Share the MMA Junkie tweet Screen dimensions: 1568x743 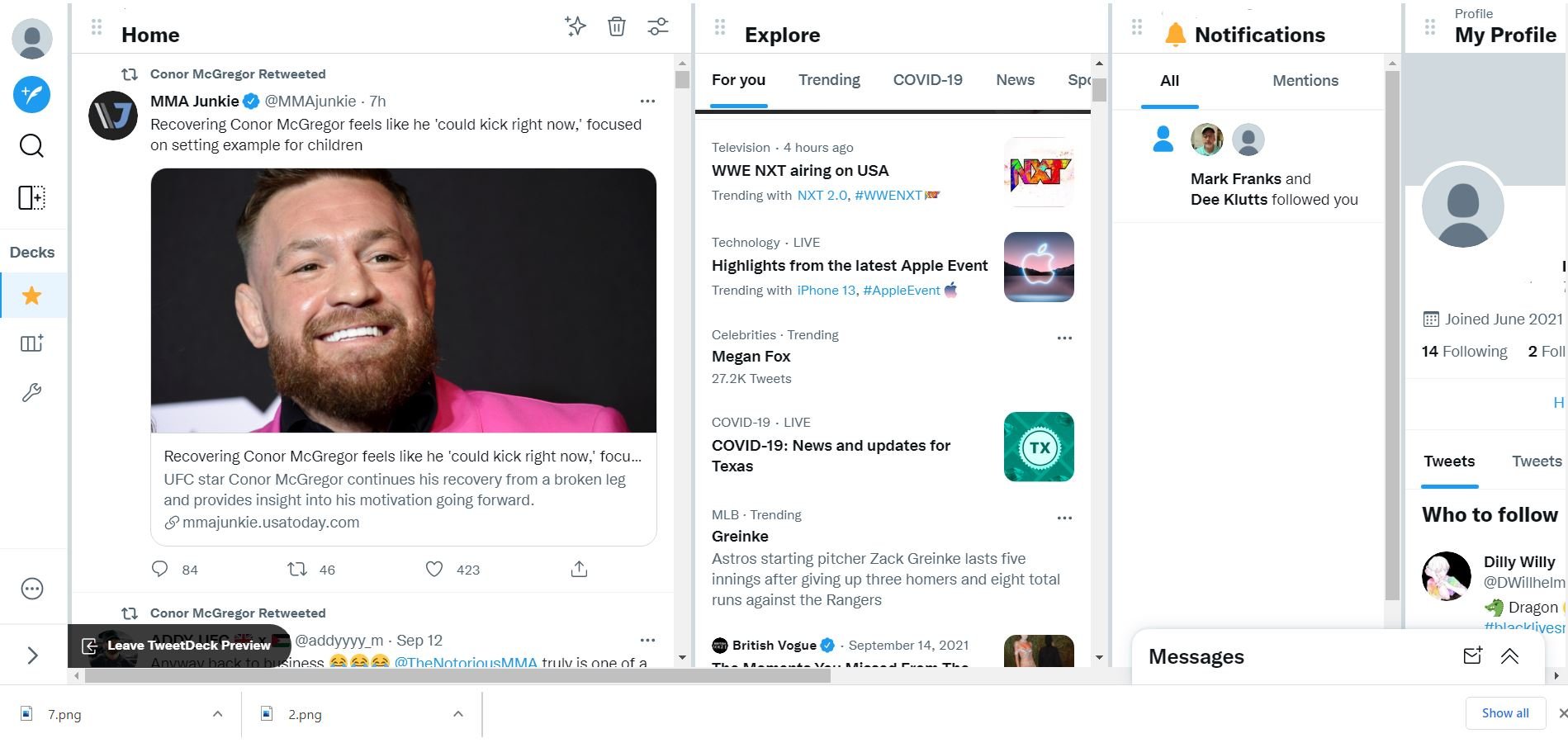(580, 569)
